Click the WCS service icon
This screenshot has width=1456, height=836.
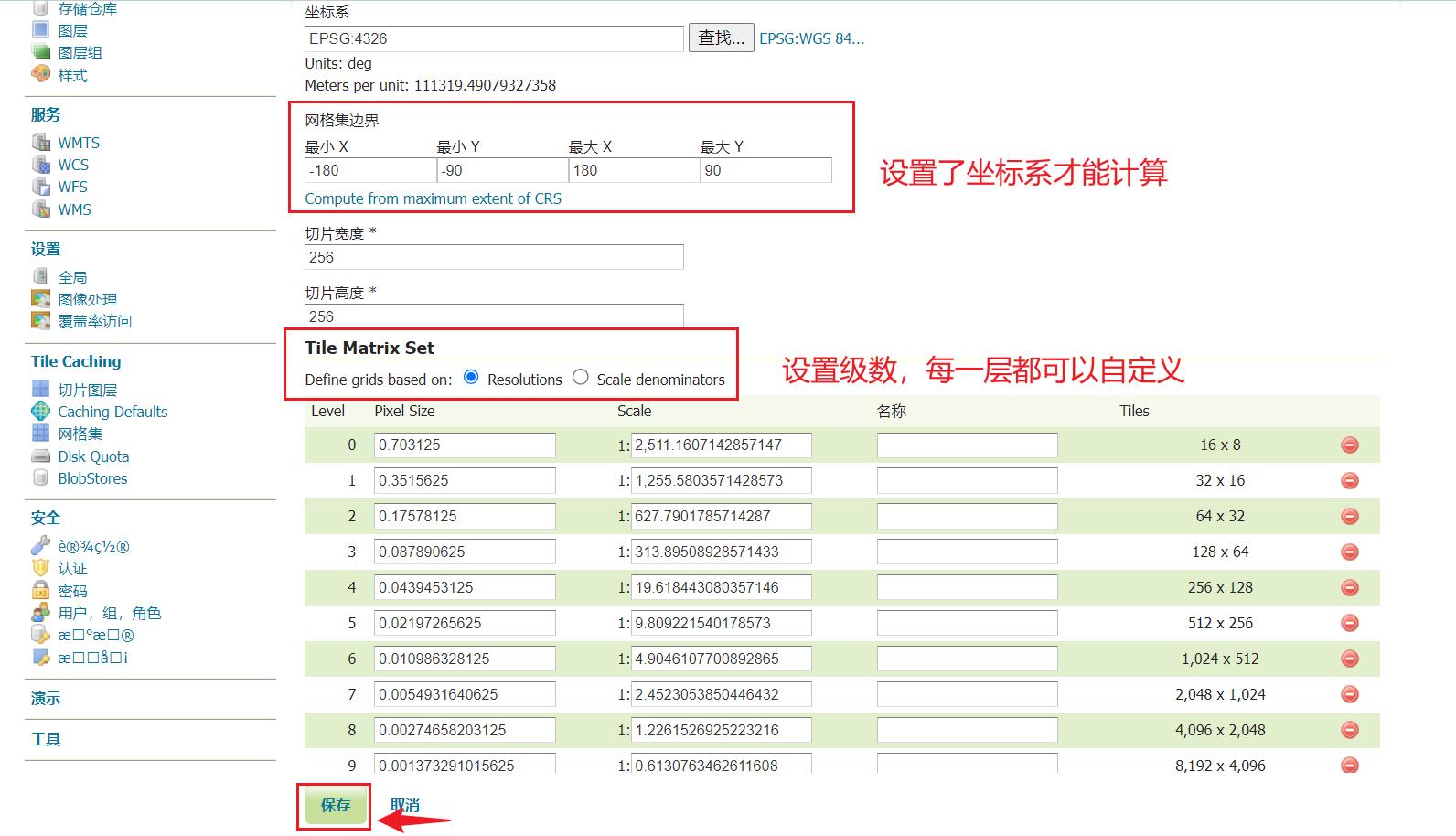[x=40, y=165]
